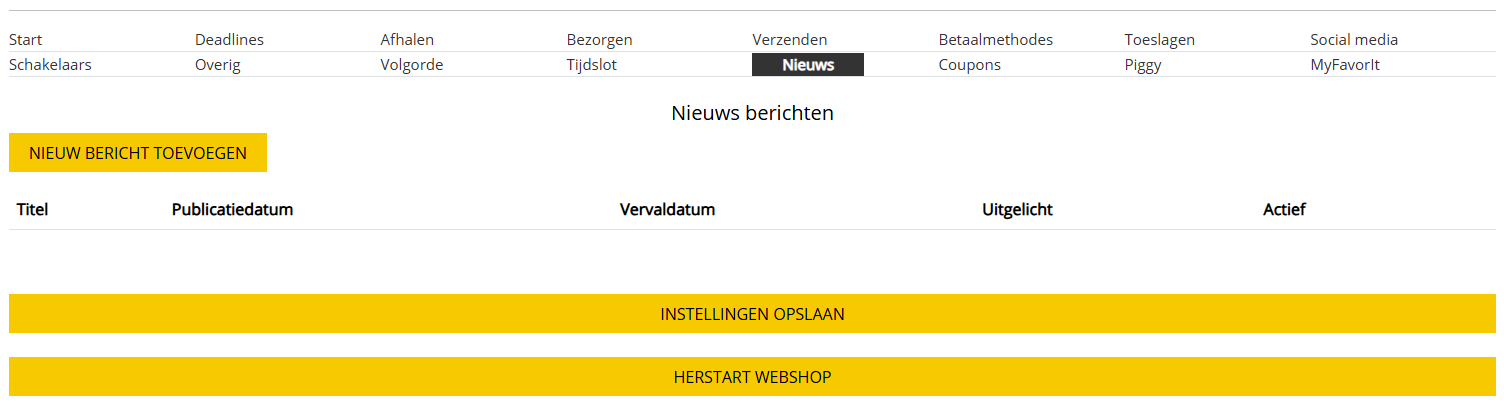1504x416 pixels.
Task: Switch to the Deadlines tab
Action: (229, 40)
